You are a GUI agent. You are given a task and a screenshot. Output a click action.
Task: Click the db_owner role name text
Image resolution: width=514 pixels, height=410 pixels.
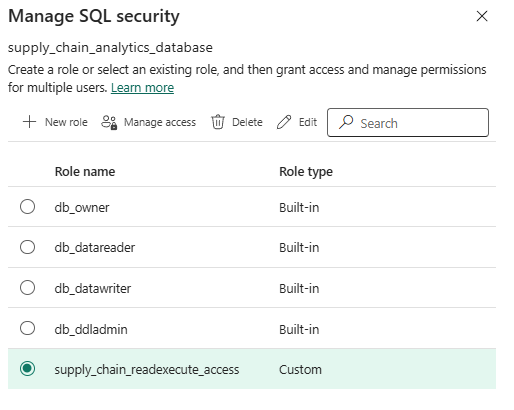(x=82, y=208)
